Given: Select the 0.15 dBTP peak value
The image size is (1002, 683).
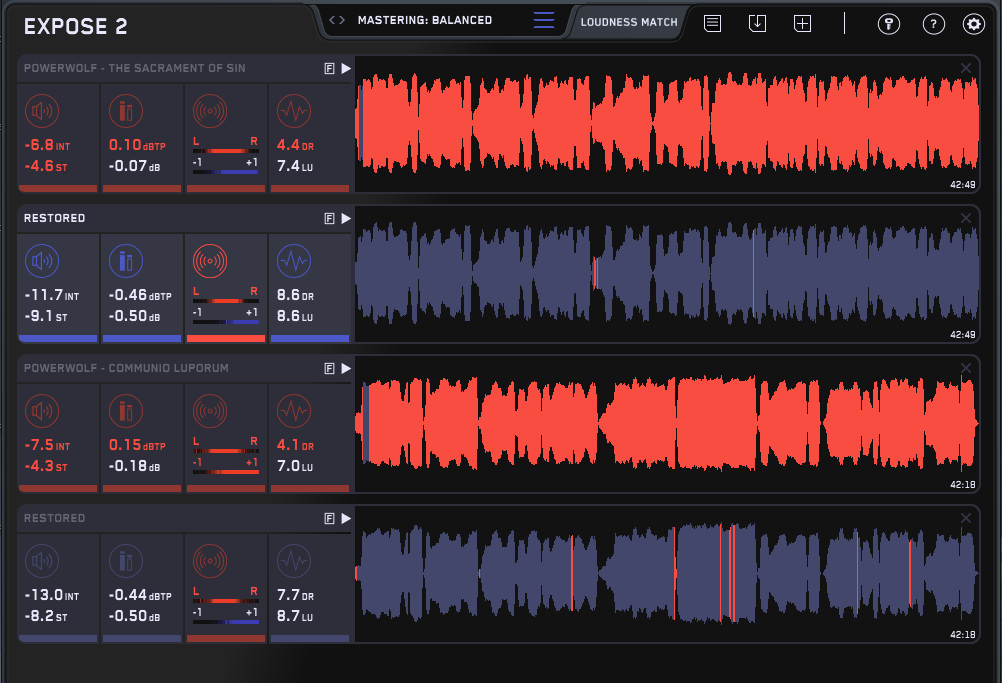Looking at the screenshot, I should point(137,445).
